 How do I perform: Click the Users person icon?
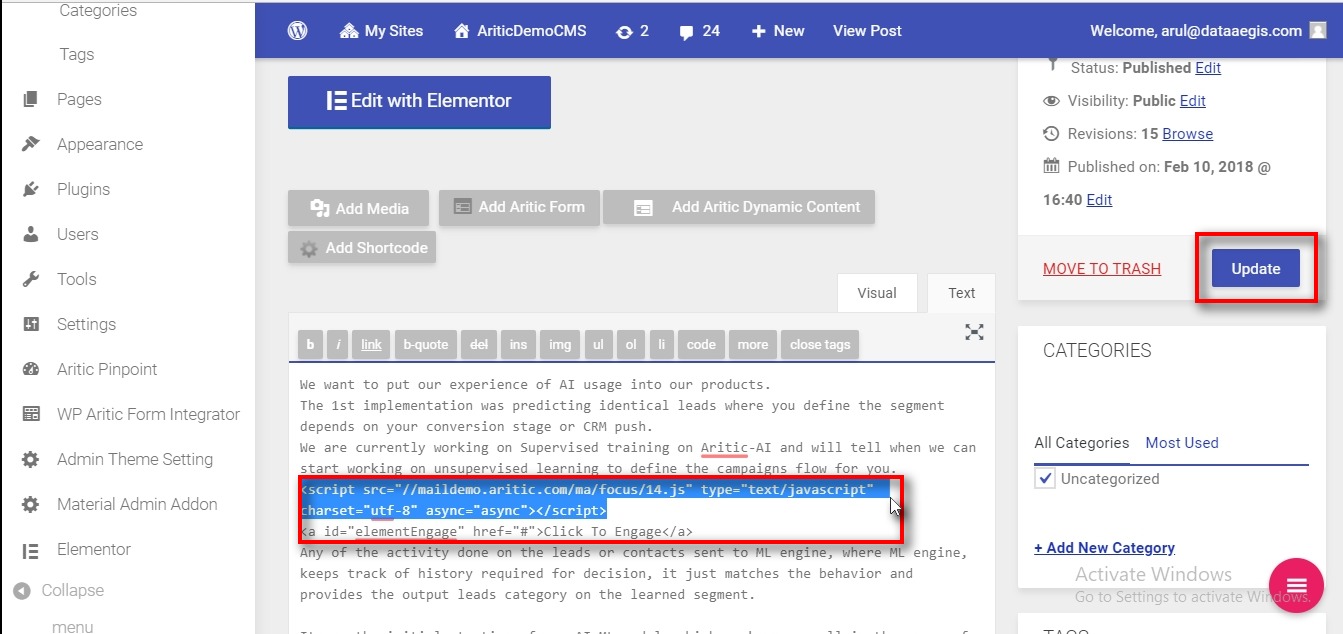31,234
